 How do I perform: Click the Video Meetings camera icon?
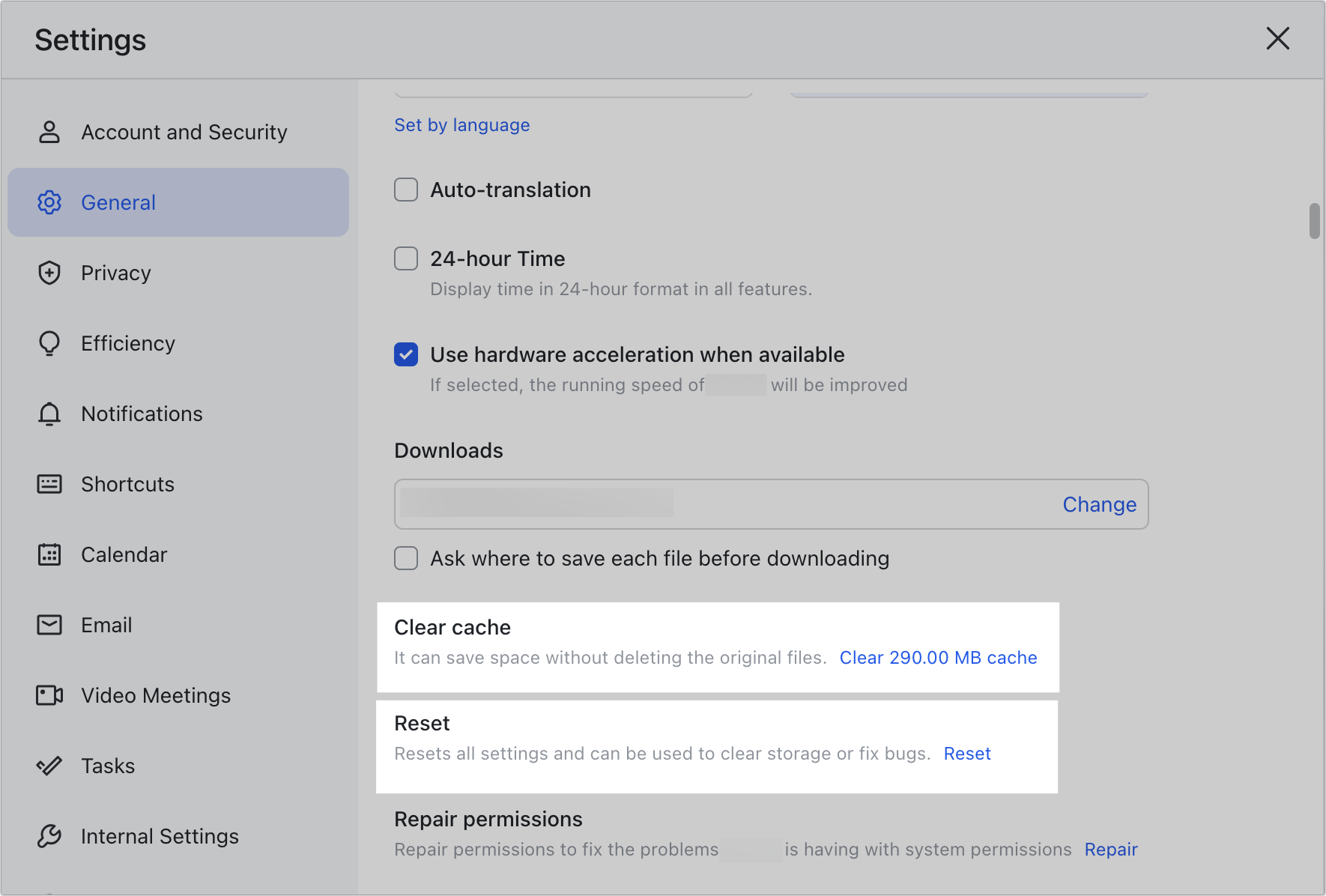(x=49, y=695)
